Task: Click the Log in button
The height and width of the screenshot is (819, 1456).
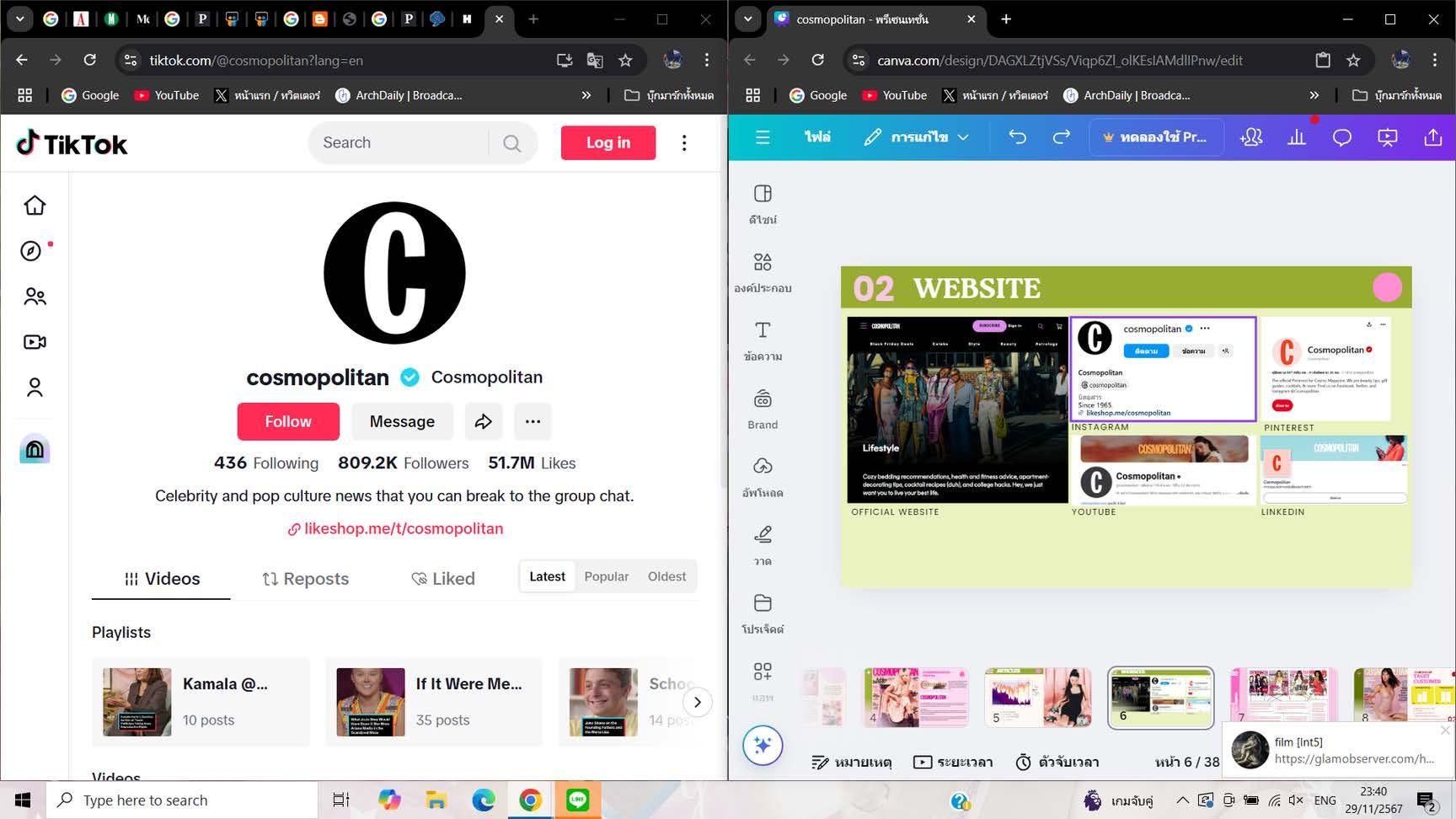Action: 608,142
